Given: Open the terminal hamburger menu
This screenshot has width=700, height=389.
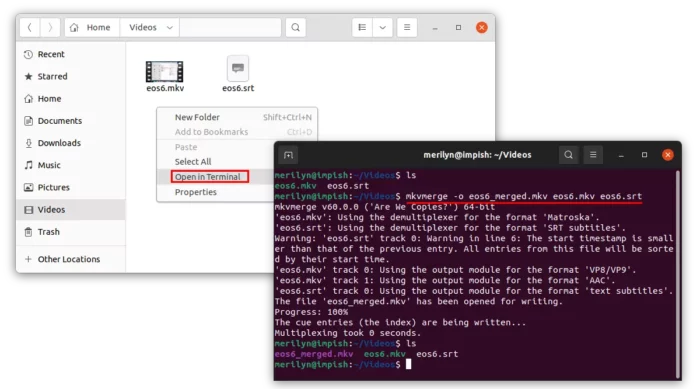Looking at the screenshot, I should (x=593, y=155).
